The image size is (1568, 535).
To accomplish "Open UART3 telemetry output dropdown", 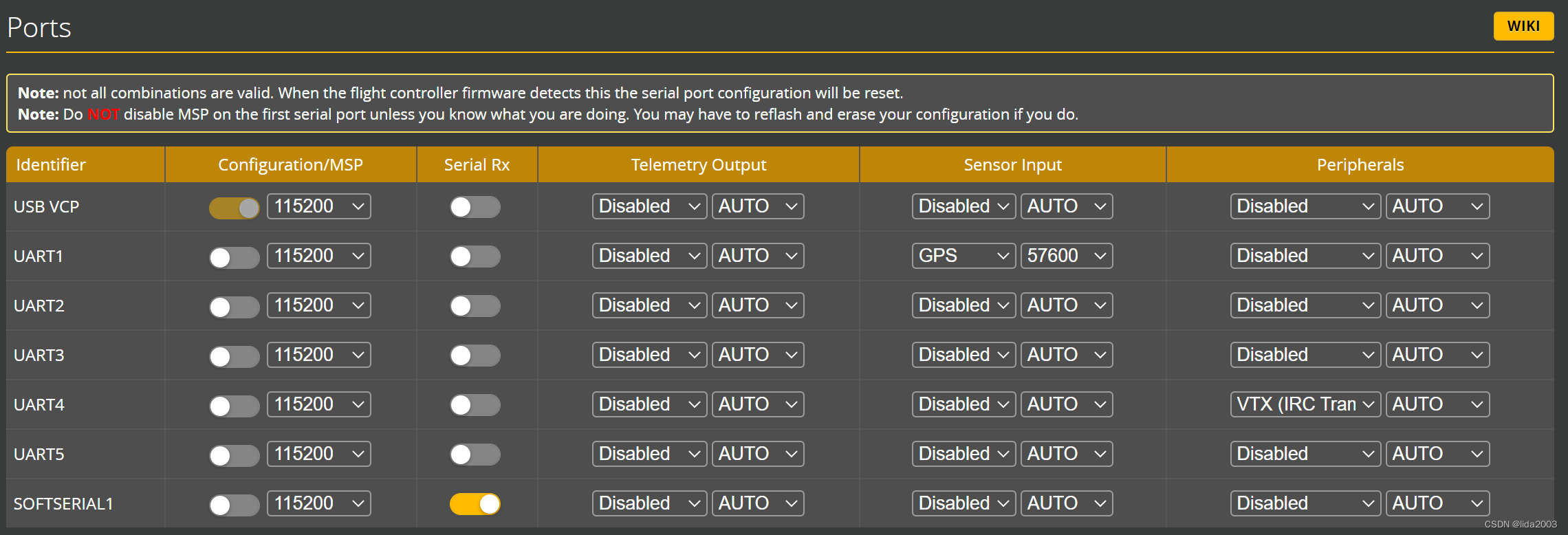I will point(649,355).
